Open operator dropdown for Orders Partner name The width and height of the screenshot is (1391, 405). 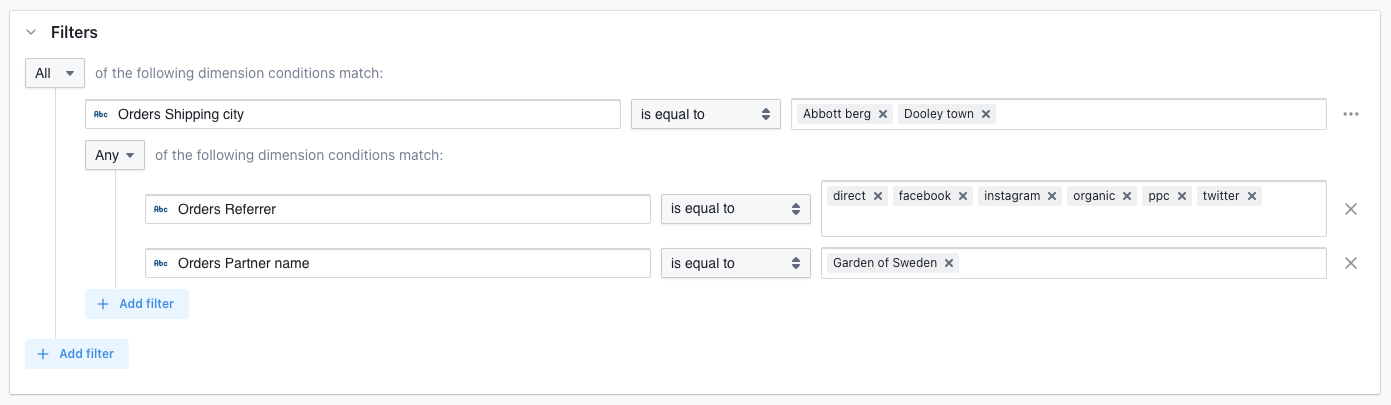(735, 263)
